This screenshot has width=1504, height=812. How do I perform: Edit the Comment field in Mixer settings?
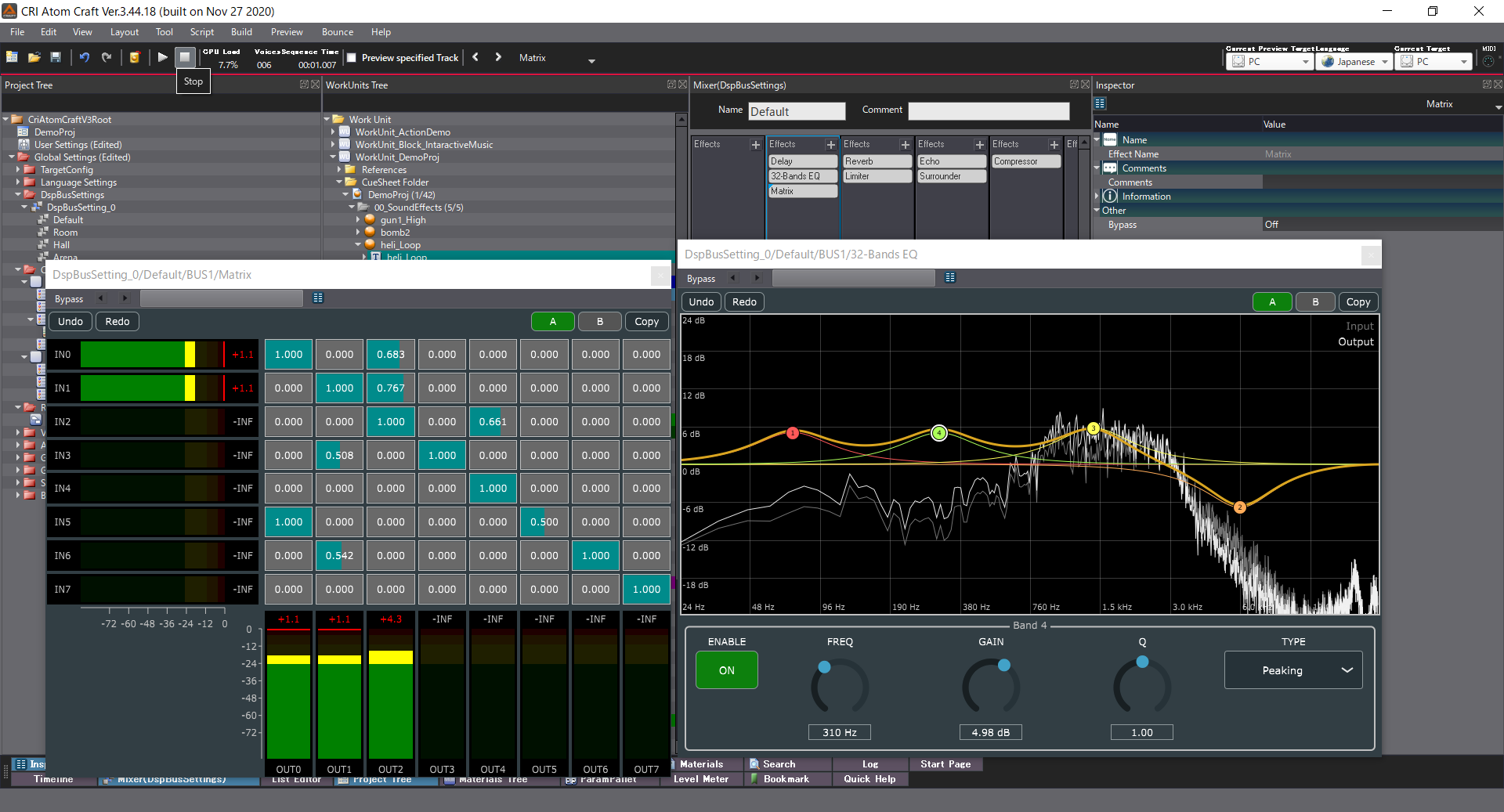point(989,110)
